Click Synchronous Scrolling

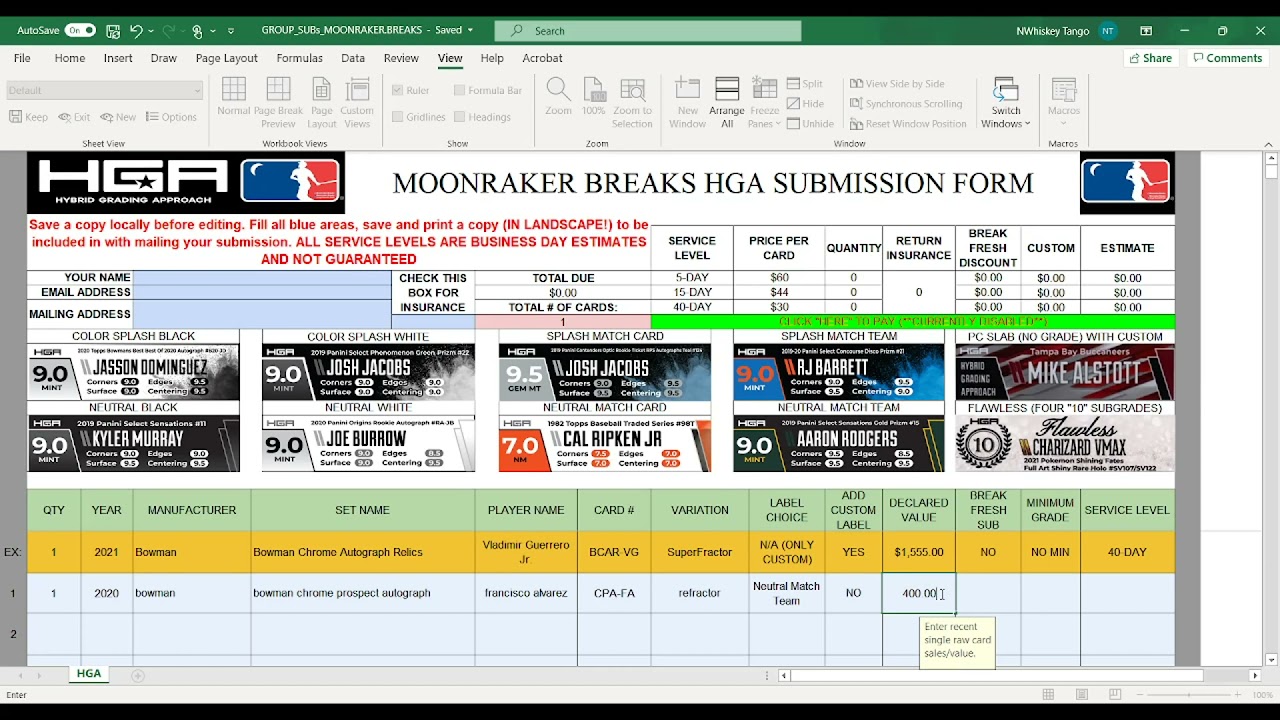(906, 104)
